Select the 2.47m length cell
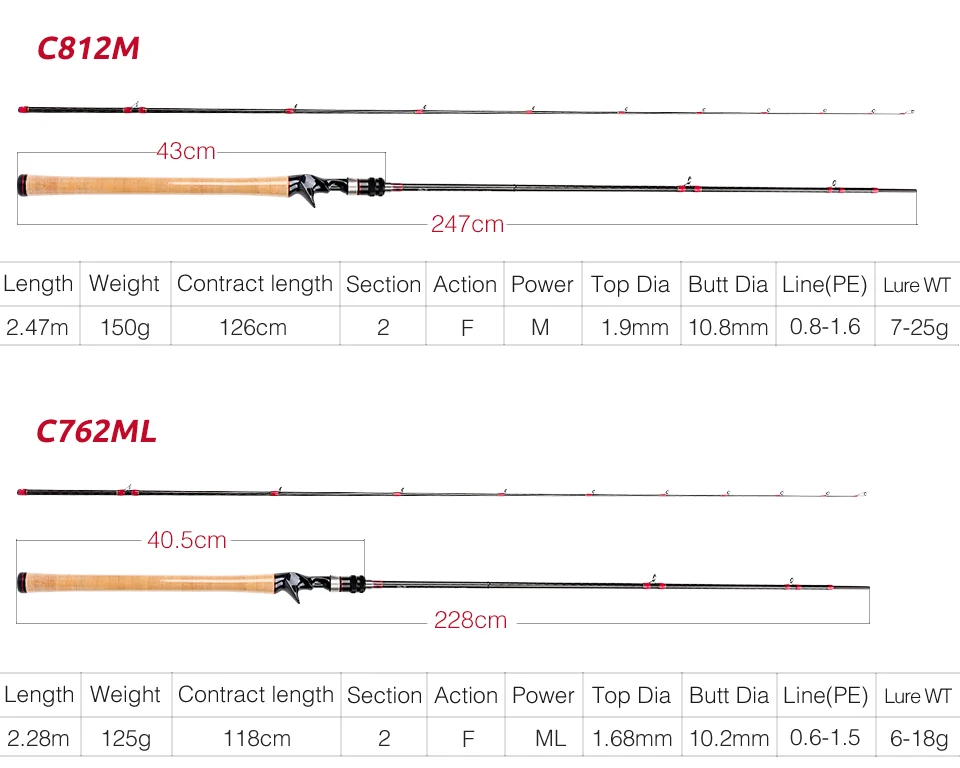 click(x=39, y=326)
